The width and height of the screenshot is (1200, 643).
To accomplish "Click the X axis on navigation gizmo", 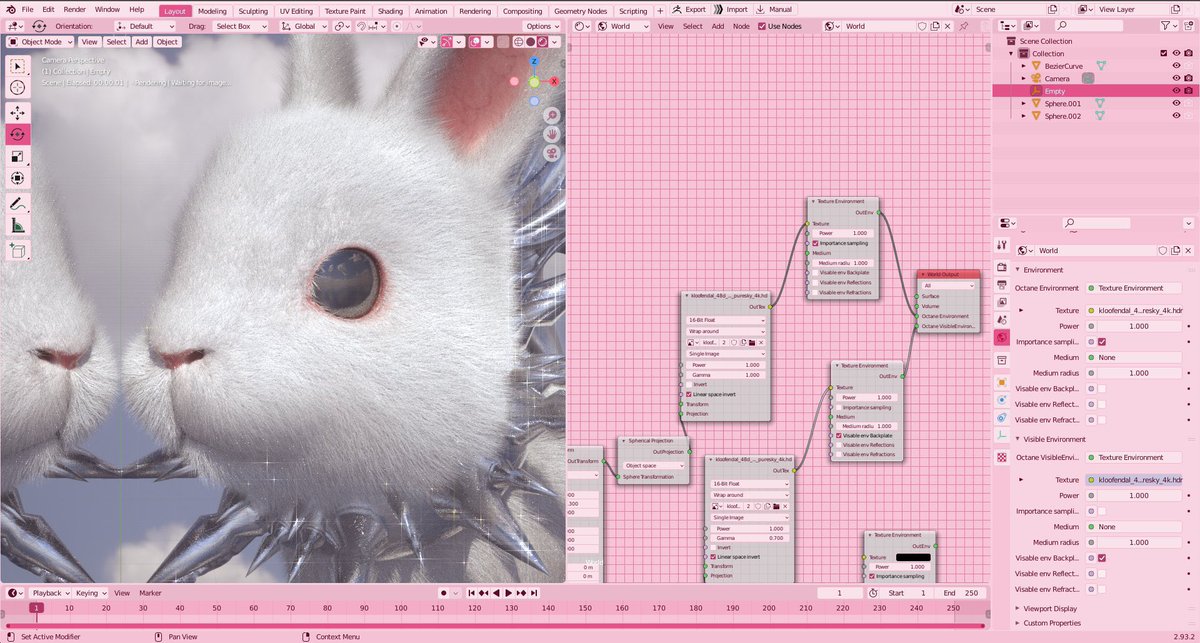I will (554, 80).
